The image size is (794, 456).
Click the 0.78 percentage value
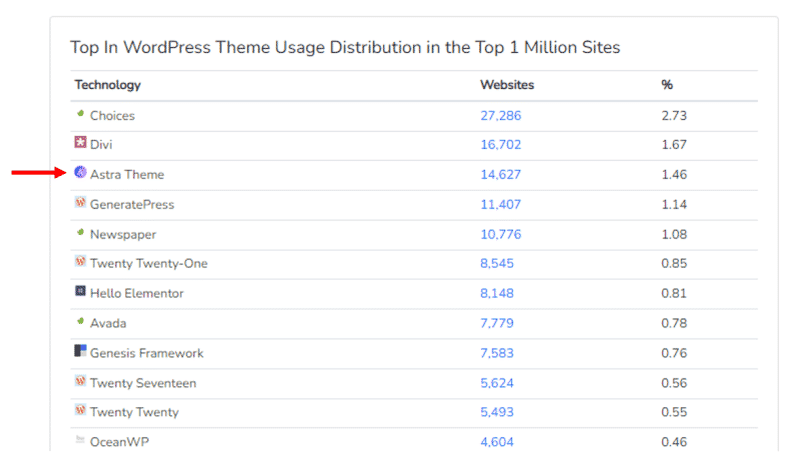(x=674, y=323)
